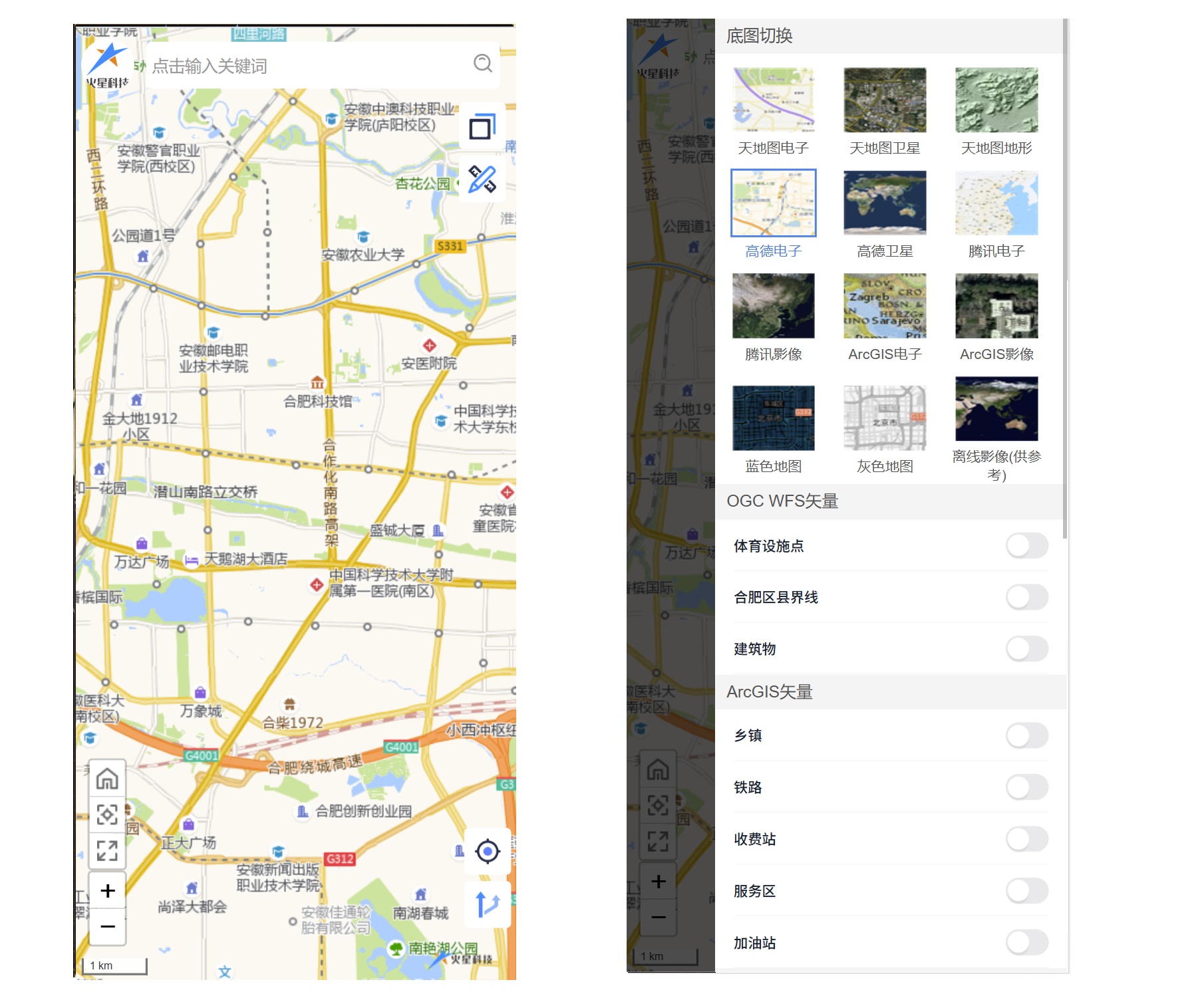Toggle the 体育设施点 layer switch
1204x996 pixels.
(1027, 546)
